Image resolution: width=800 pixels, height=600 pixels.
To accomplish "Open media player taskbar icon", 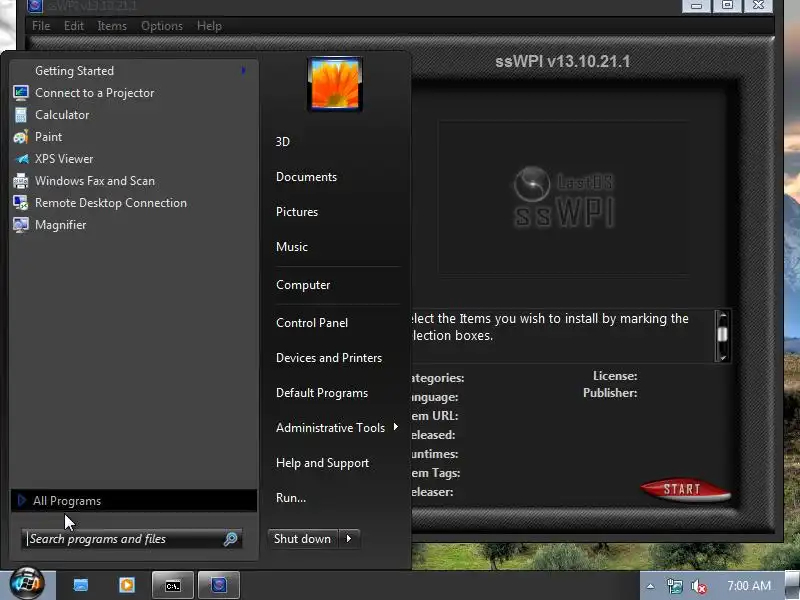I will pos(127,585).
